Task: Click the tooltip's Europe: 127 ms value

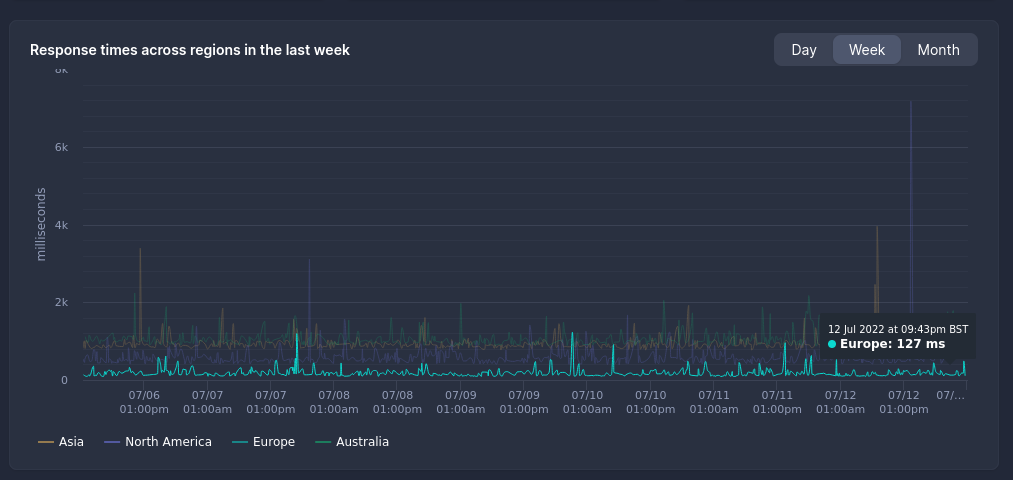Action: click(892, 344)
